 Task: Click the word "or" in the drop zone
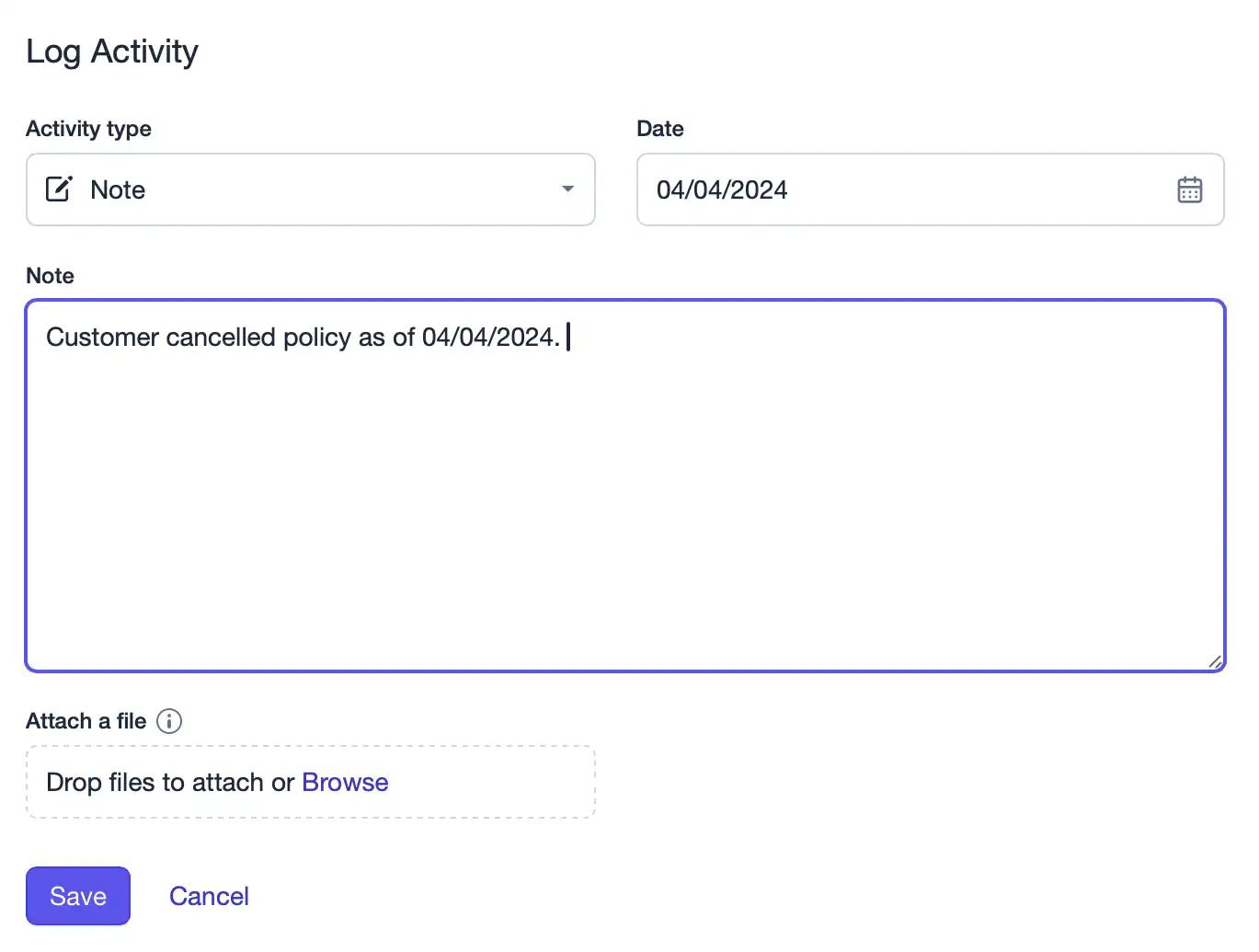coord(282,783)
